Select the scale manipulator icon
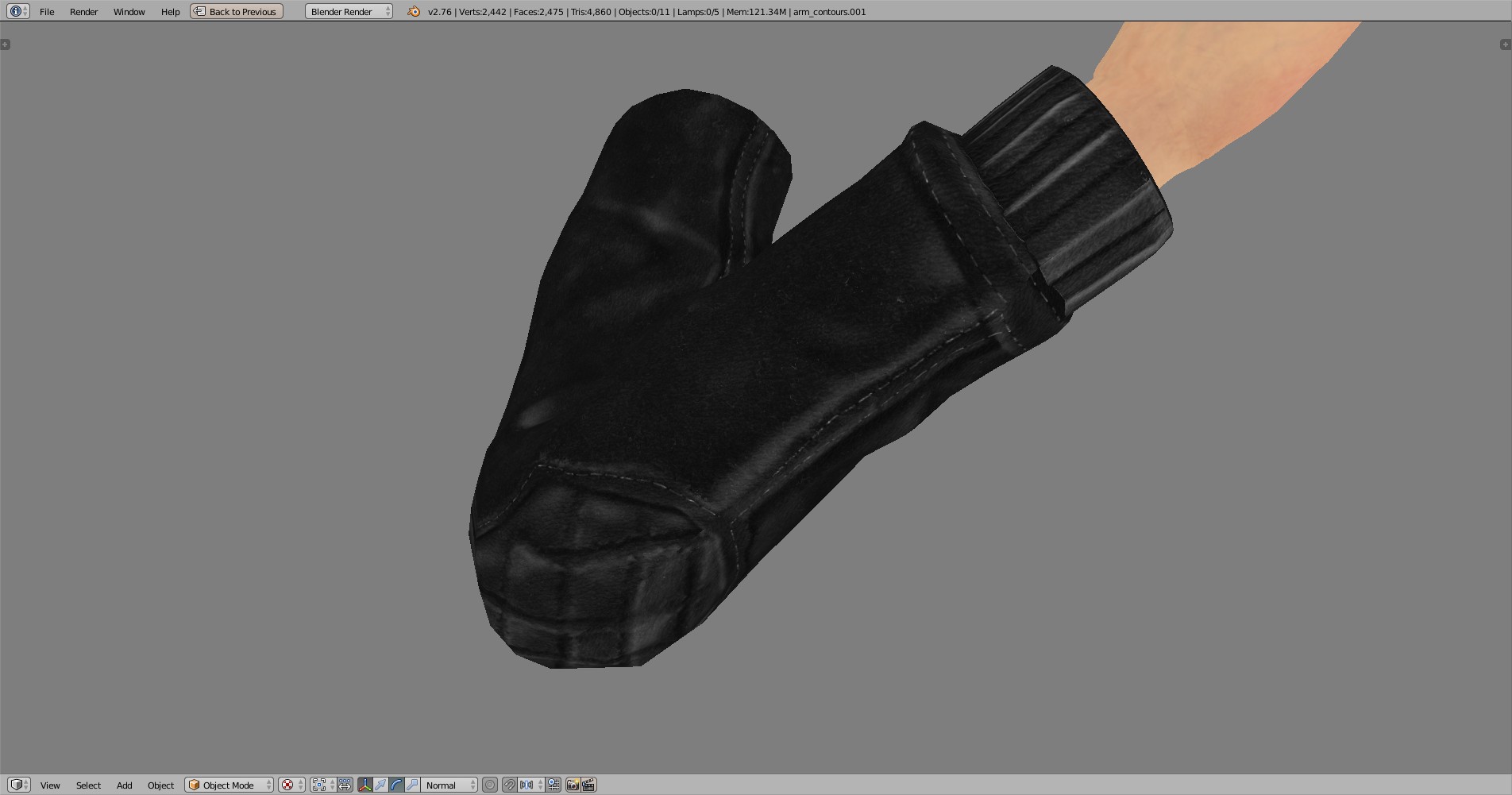 [412, 785]
